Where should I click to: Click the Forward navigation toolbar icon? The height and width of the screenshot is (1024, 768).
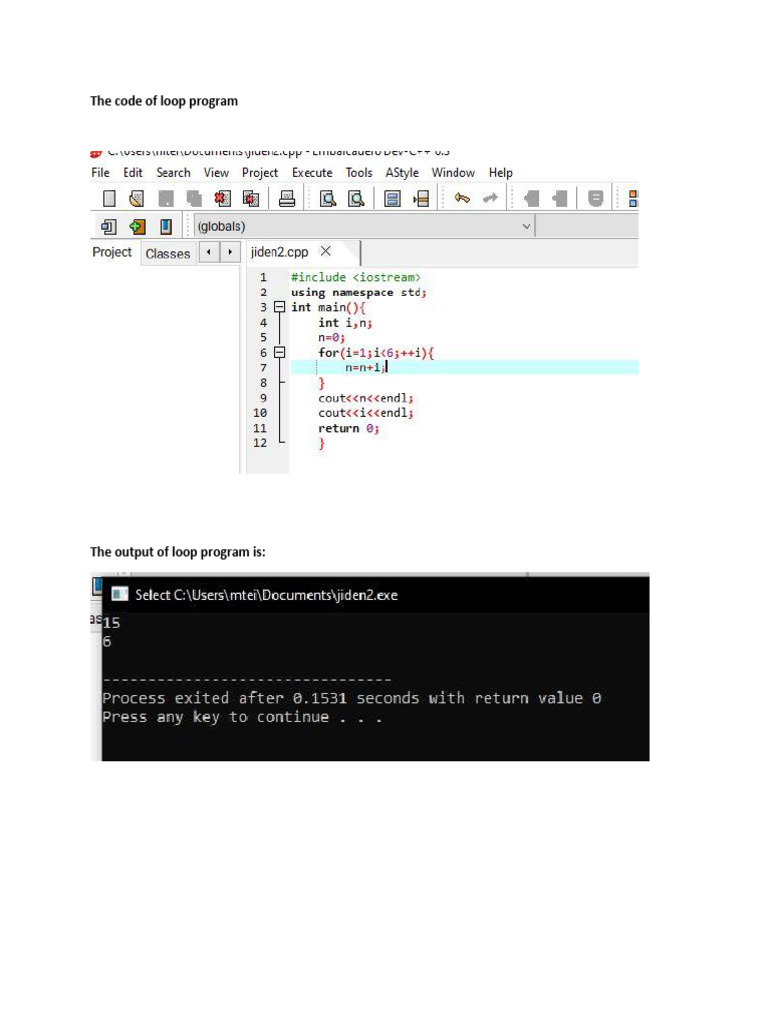coord(559,199)
